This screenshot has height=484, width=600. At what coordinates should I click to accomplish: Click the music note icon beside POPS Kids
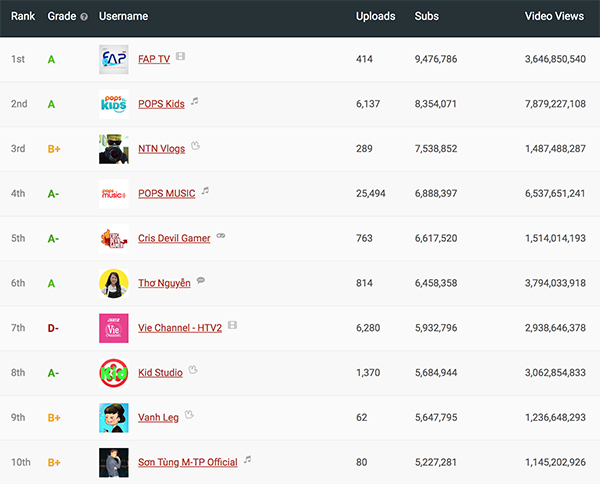(x=195, y=101)
